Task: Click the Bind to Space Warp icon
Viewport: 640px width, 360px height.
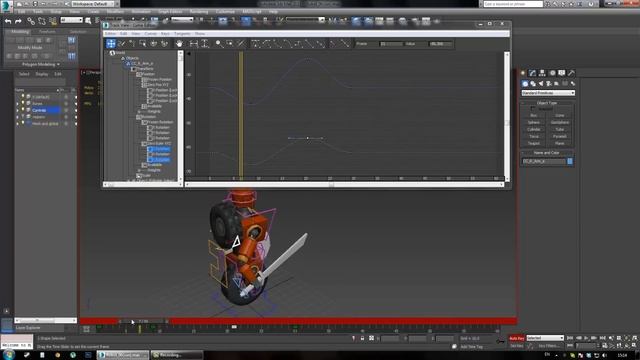Action: click(x=53, y=21)
